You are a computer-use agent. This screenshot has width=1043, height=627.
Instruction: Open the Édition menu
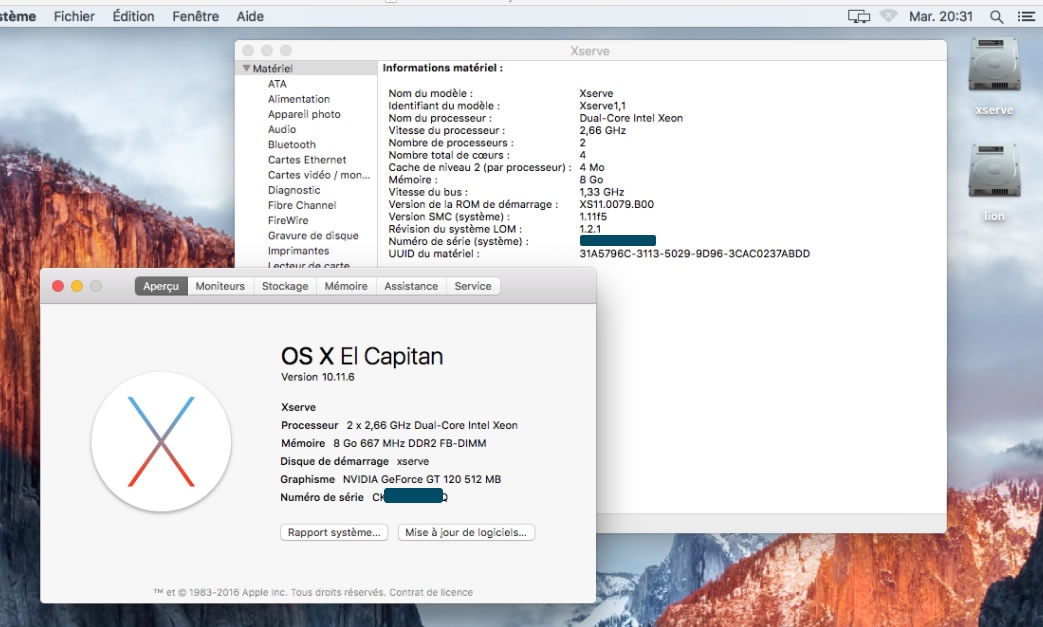(x=133, y=17)
